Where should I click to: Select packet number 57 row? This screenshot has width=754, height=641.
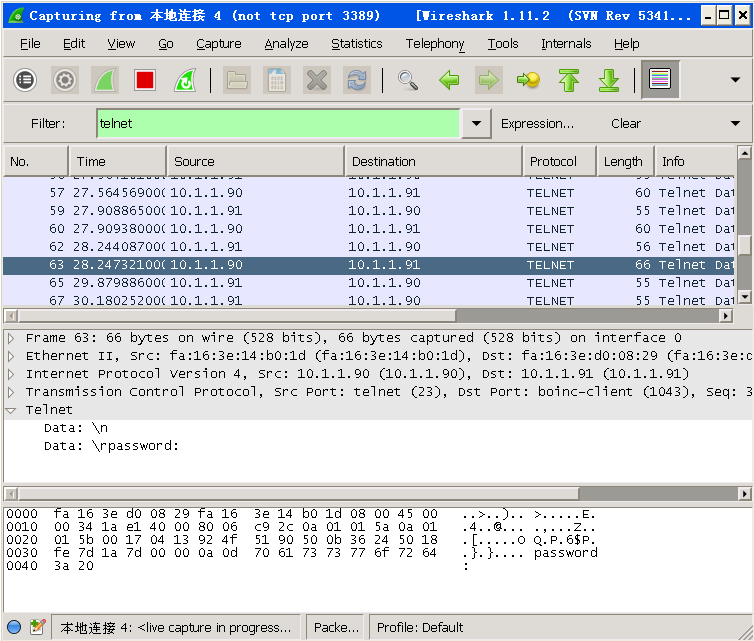tap(368, 193)
